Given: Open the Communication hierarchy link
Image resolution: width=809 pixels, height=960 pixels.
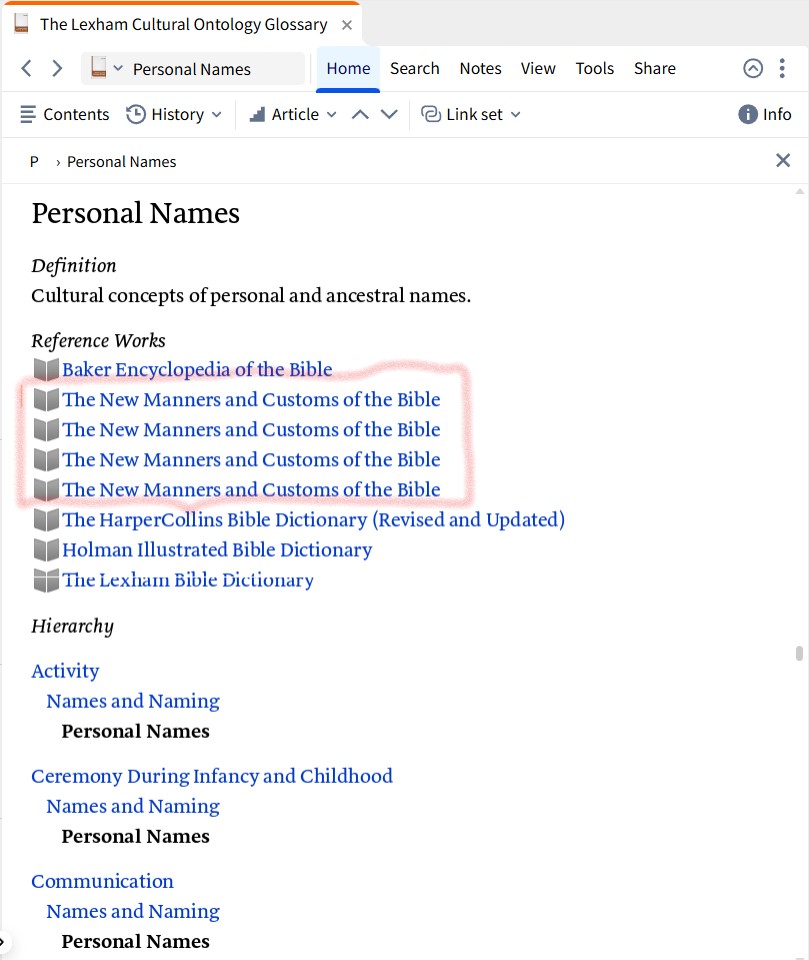Looking at the screenshot, I should click(102, 881).
